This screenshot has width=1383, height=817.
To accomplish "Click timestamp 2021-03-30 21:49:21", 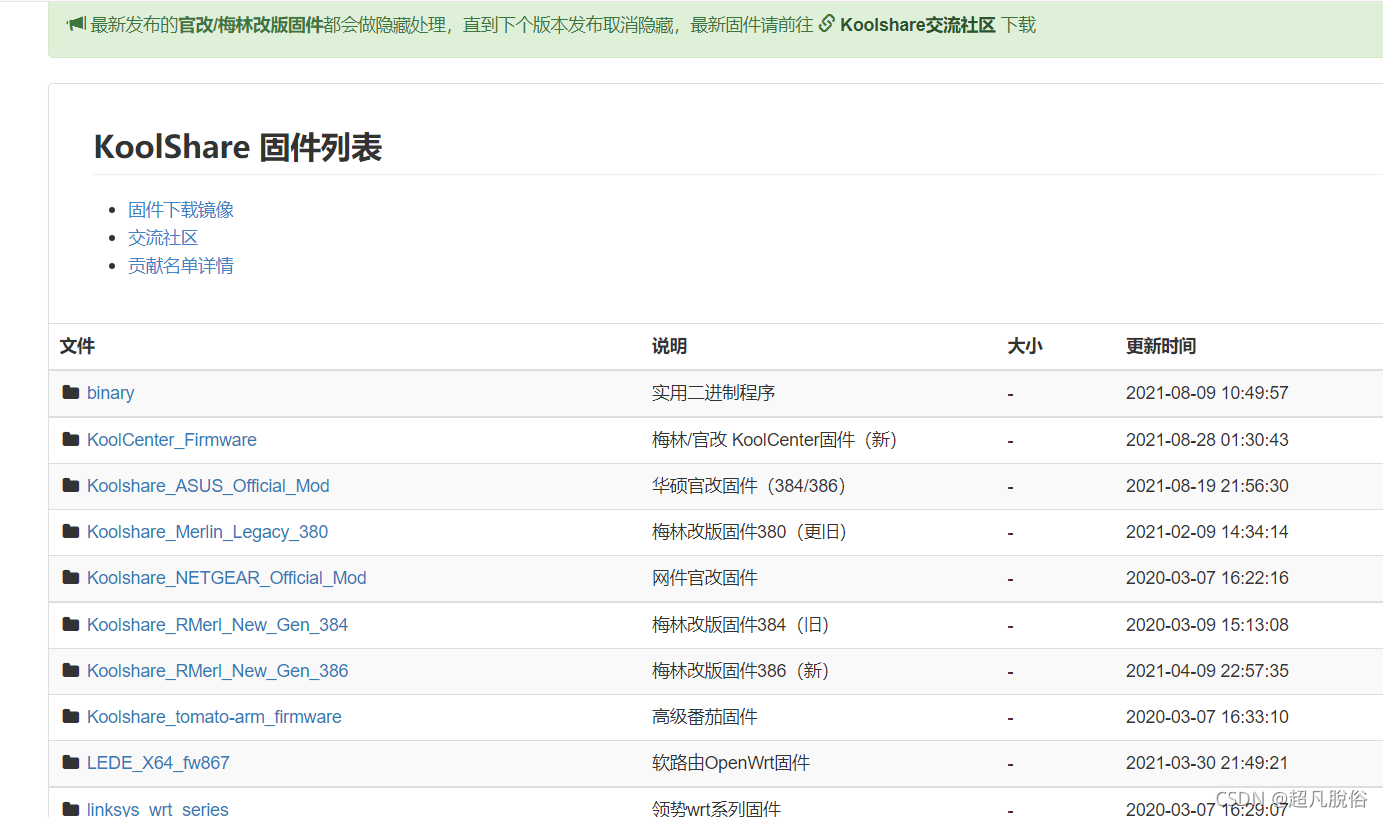I will pyautogui.click(x=1207, y=763).
